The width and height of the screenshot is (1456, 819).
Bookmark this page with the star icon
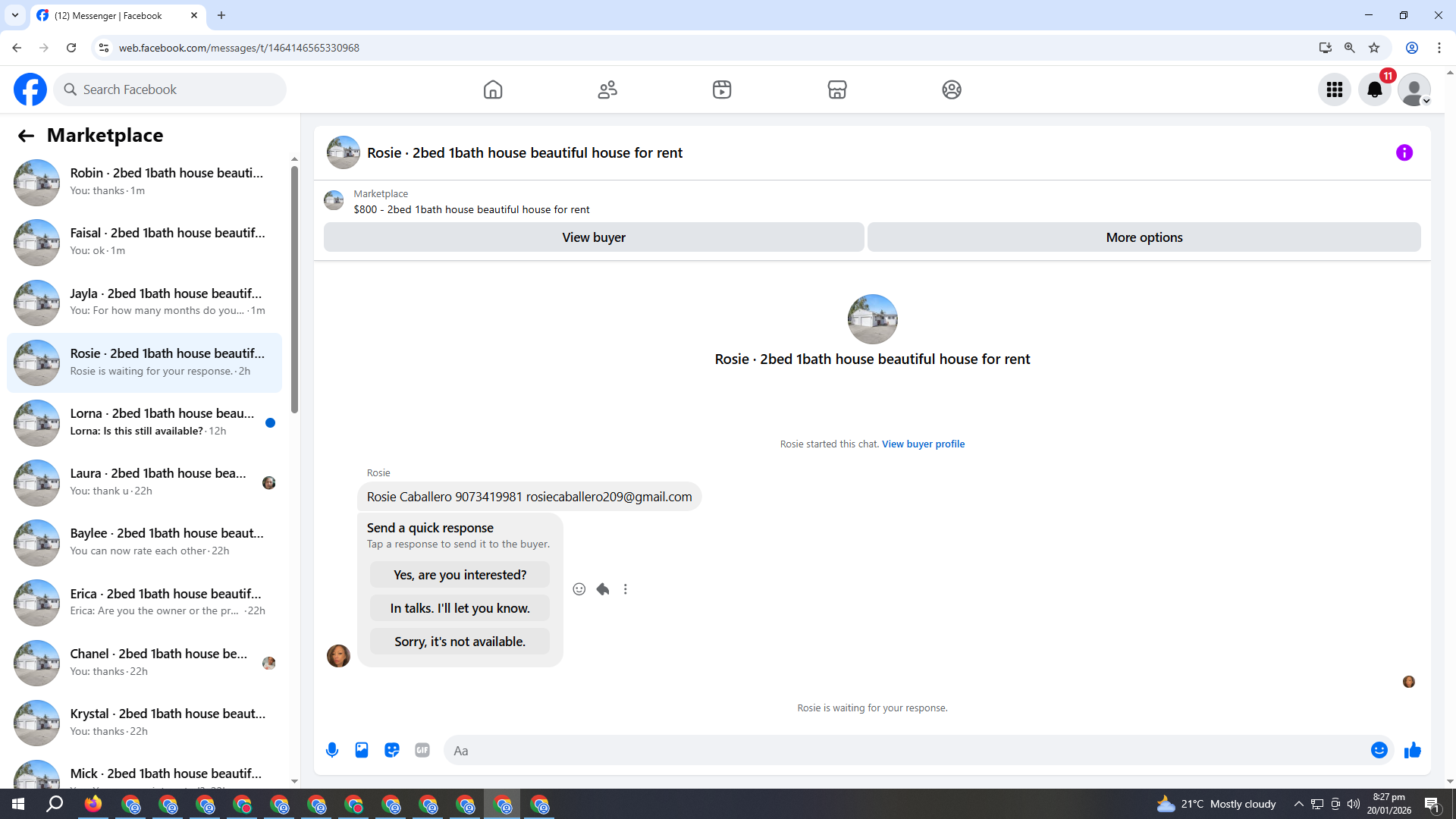tap(1374, 48)
